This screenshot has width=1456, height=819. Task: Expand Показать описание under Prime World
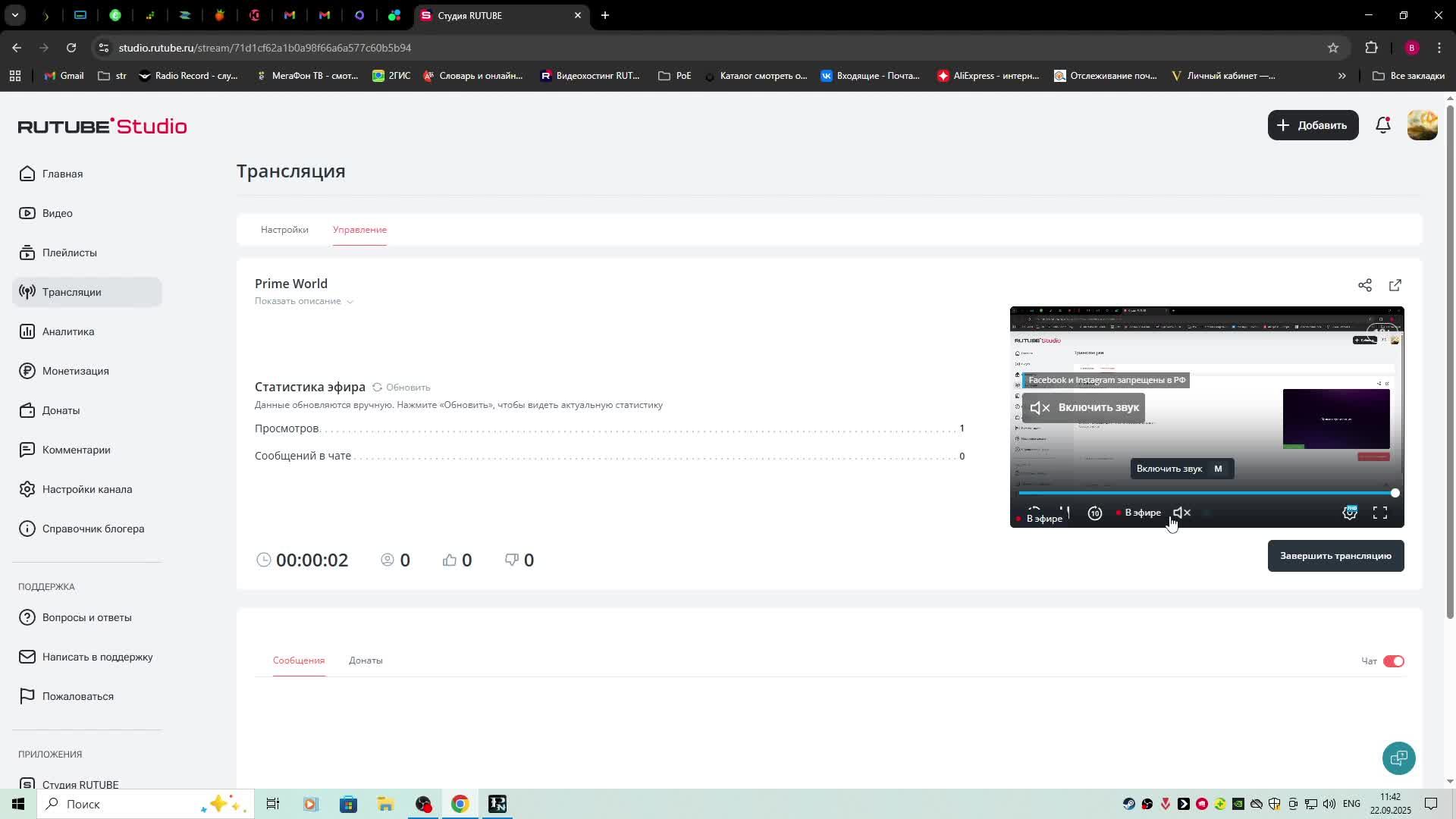point(303,301)
